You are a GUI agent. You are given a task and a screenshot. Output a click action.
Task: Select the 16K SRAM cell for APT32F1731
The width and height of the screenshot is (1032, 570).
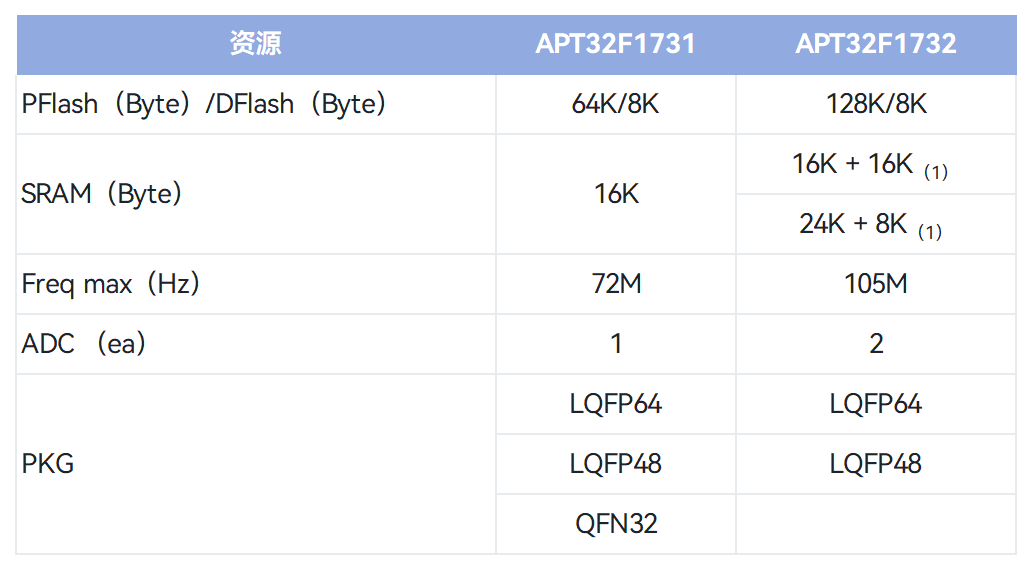pyautogui.click(x=615, y=194)
